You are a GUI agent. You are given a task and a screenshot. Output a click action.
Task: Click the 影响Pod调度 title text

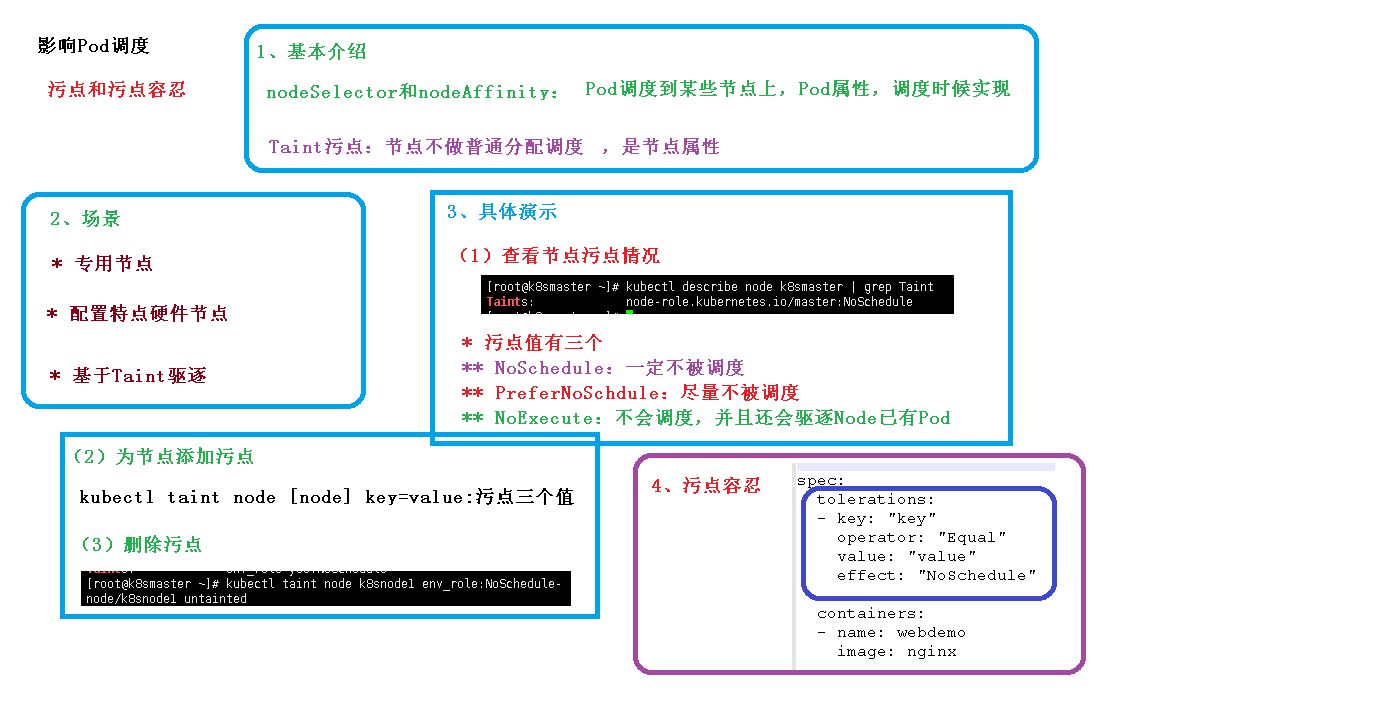click(92, 44)
